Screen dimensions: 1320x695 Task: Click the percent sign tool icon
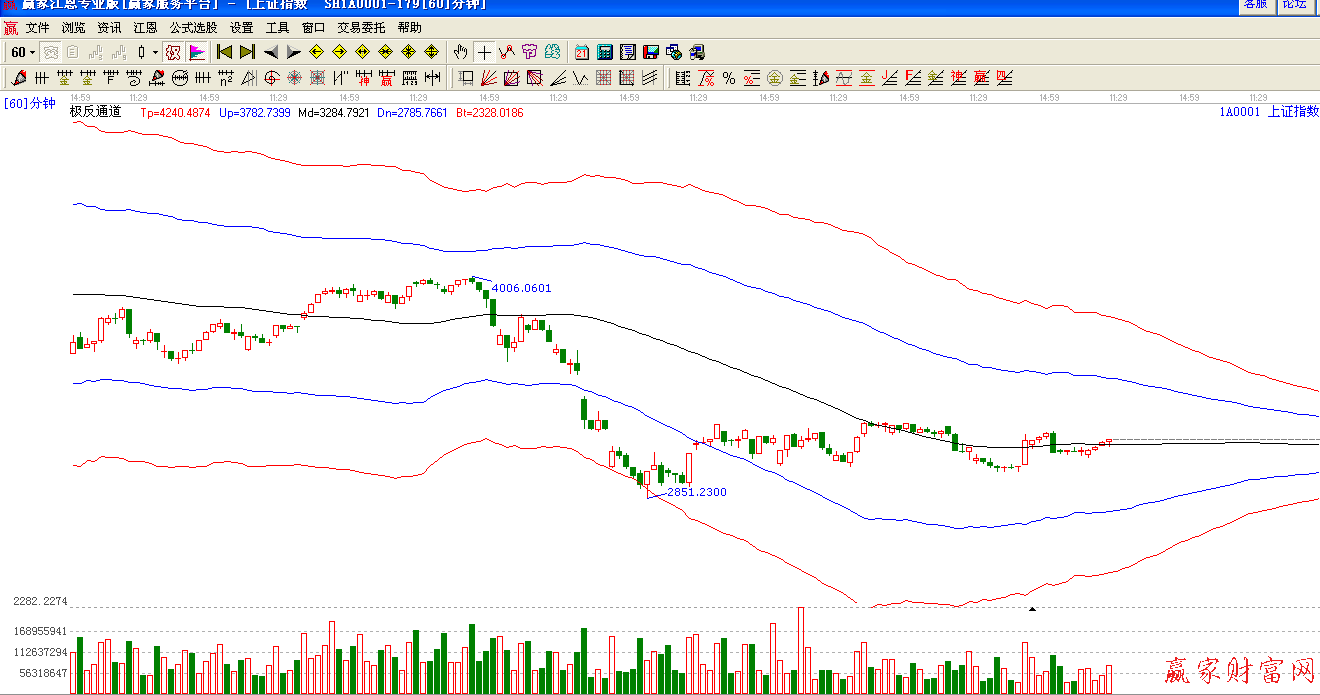[728, 78]
